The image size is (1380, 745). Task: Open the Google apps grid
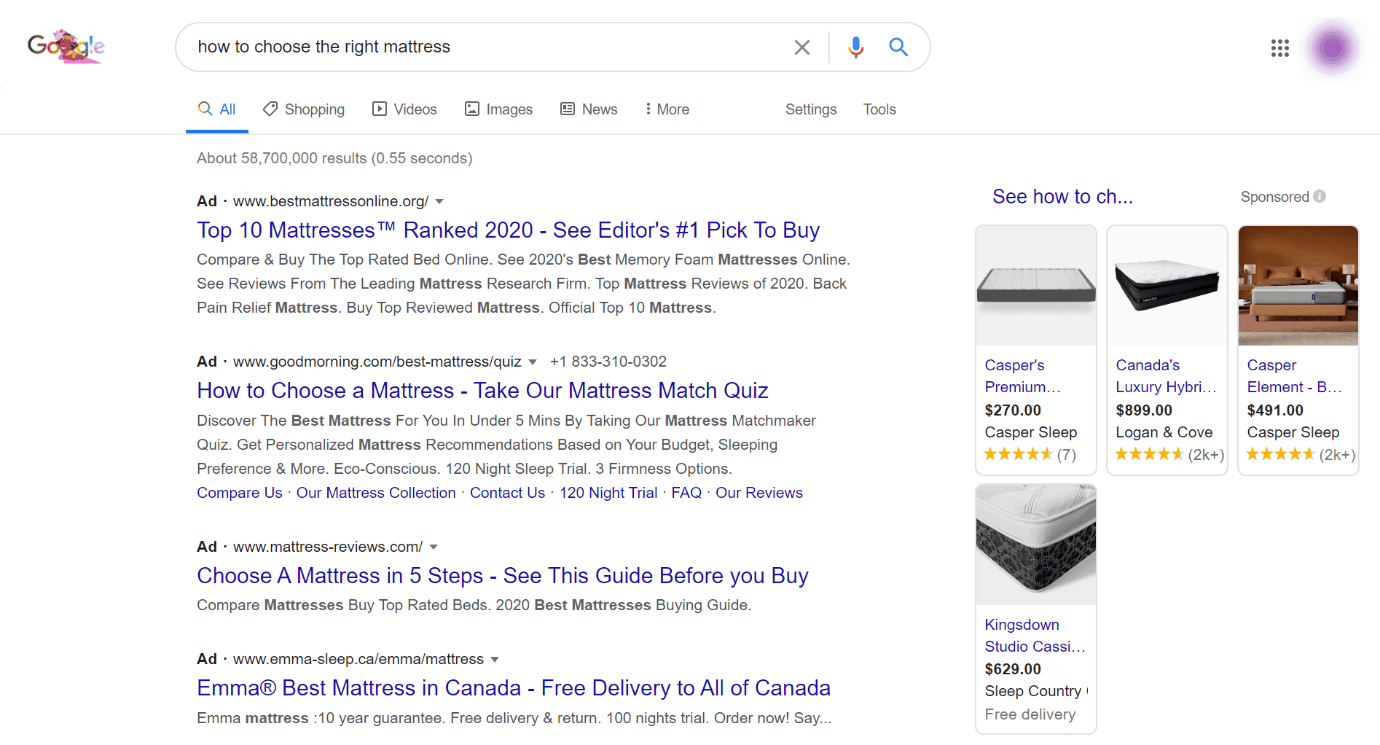pos(1280,48)
